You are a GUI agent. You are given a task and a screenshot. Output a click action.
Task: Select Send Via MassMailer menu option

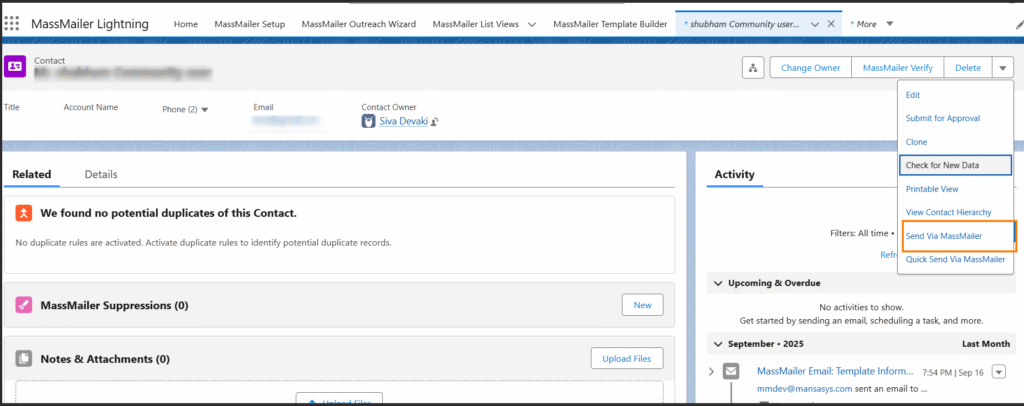coord(943,236)
